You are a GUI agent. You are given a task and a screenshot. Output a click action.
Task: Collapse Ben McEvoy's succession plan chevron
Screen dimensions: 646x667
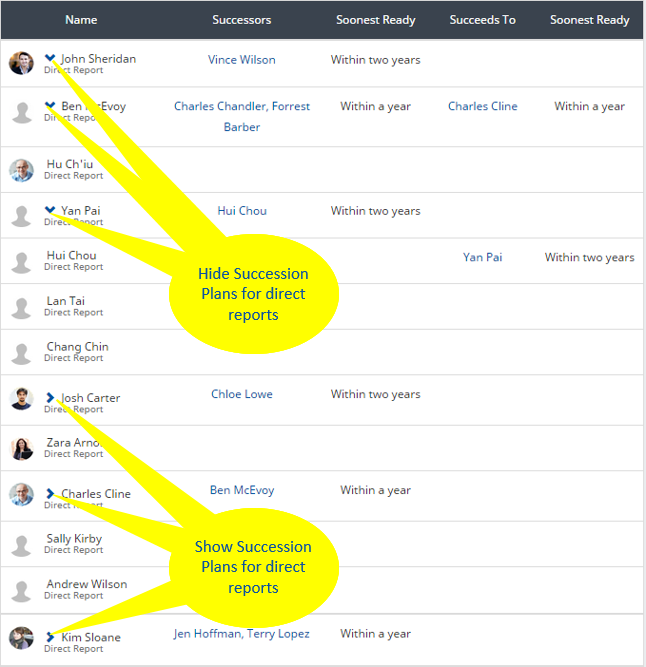(50, 105)
